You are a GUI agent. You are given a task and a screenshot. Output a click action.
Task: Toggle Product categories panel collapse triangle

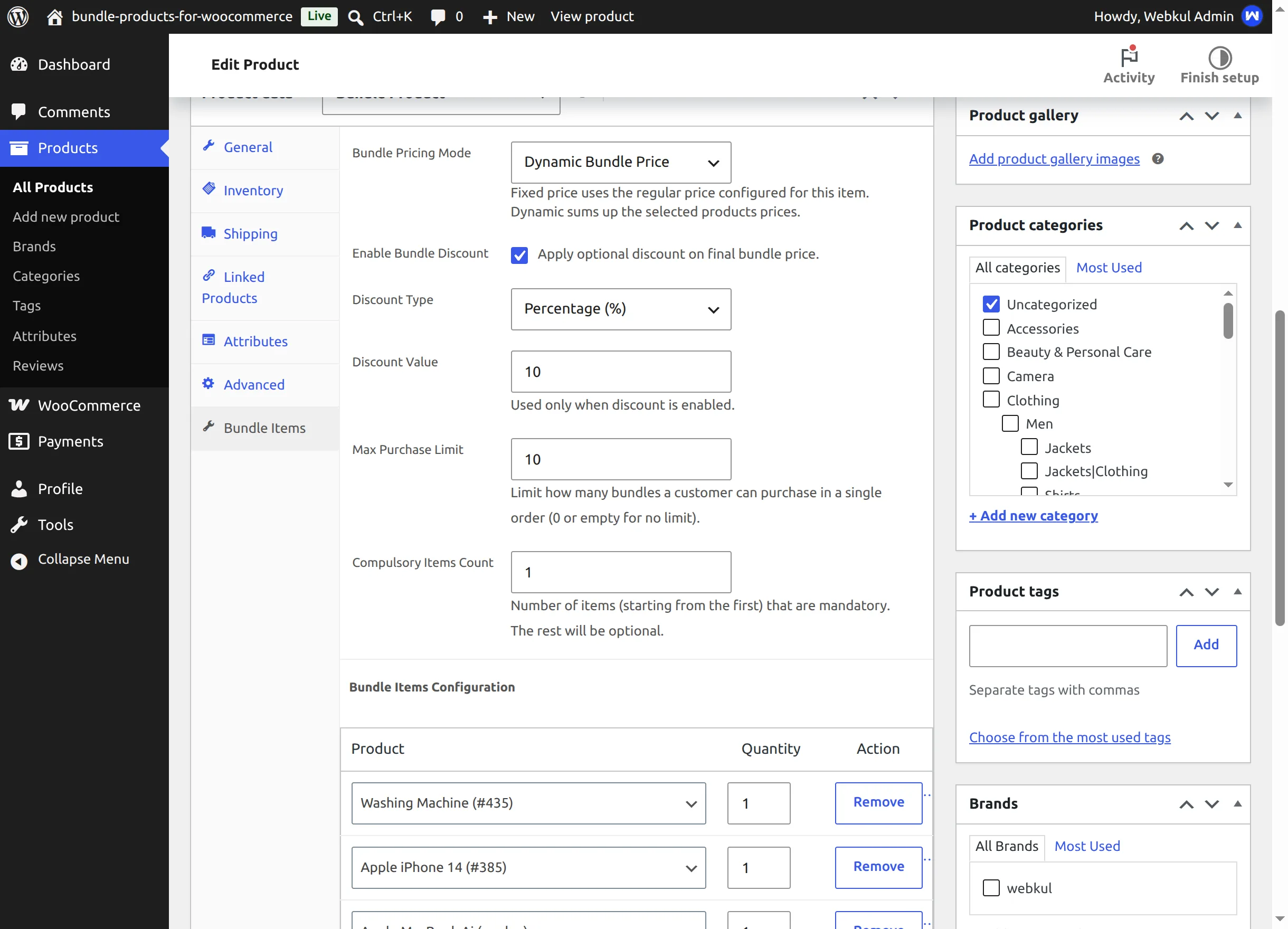tap(1237, 225)
